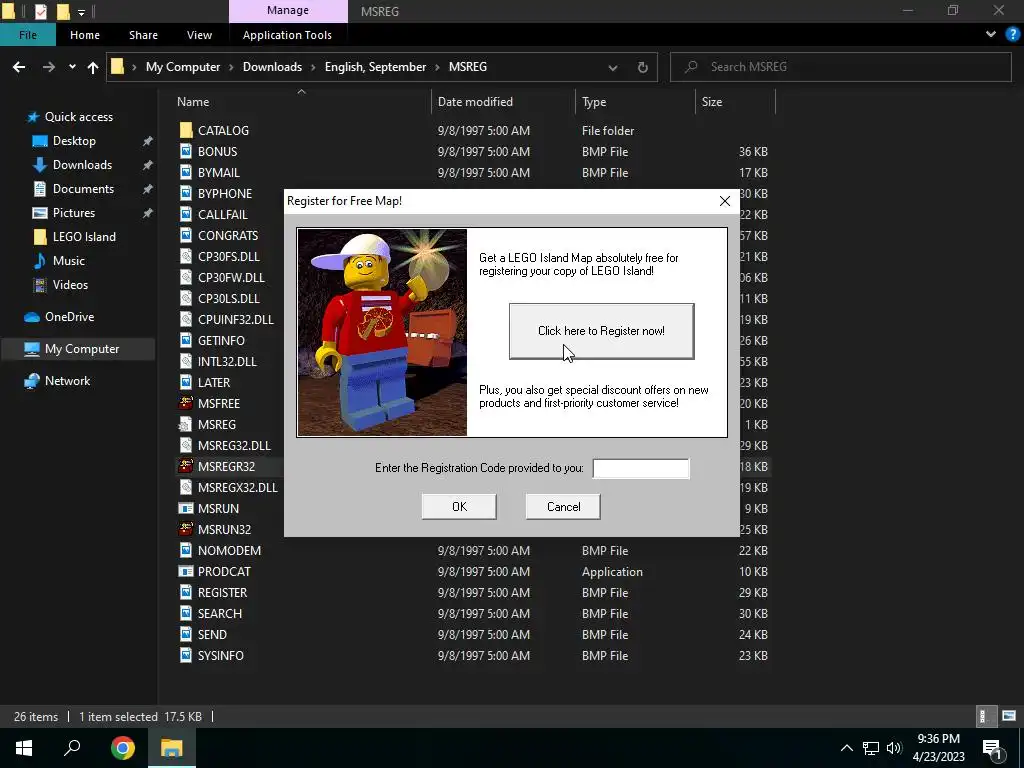Viewport: 1024px width, 768px height.
Task: Select the MSREGR32 application icon
Action: [186, 466]
